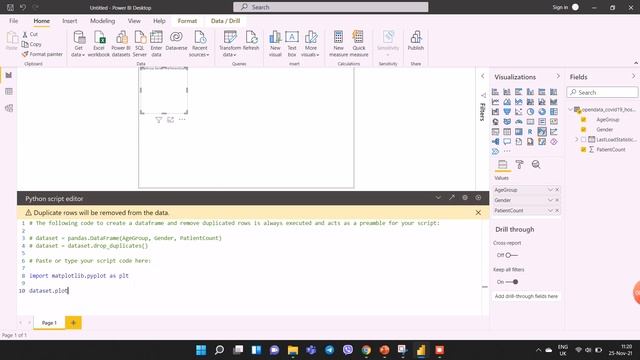Viewport: 640px width, 360px height.
Task: Select the clustered column chart visual
Action: coord(530,92)
